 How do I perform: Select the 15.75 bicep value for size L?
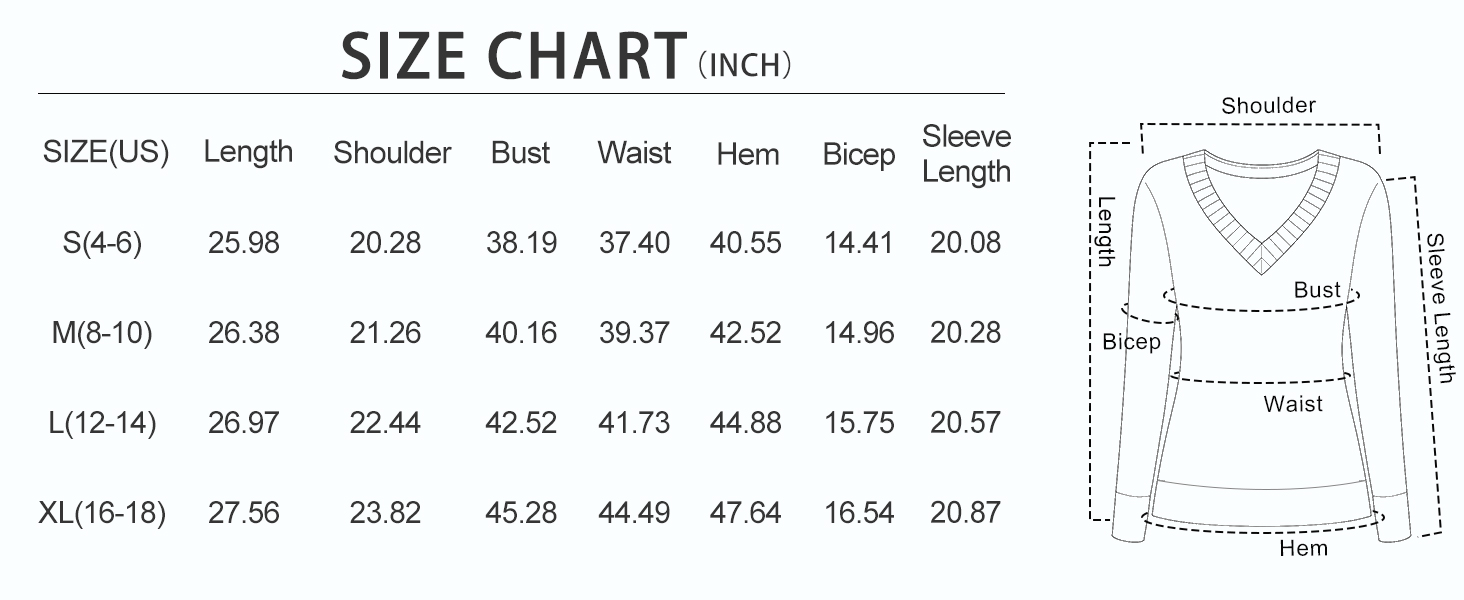point(859,423)
